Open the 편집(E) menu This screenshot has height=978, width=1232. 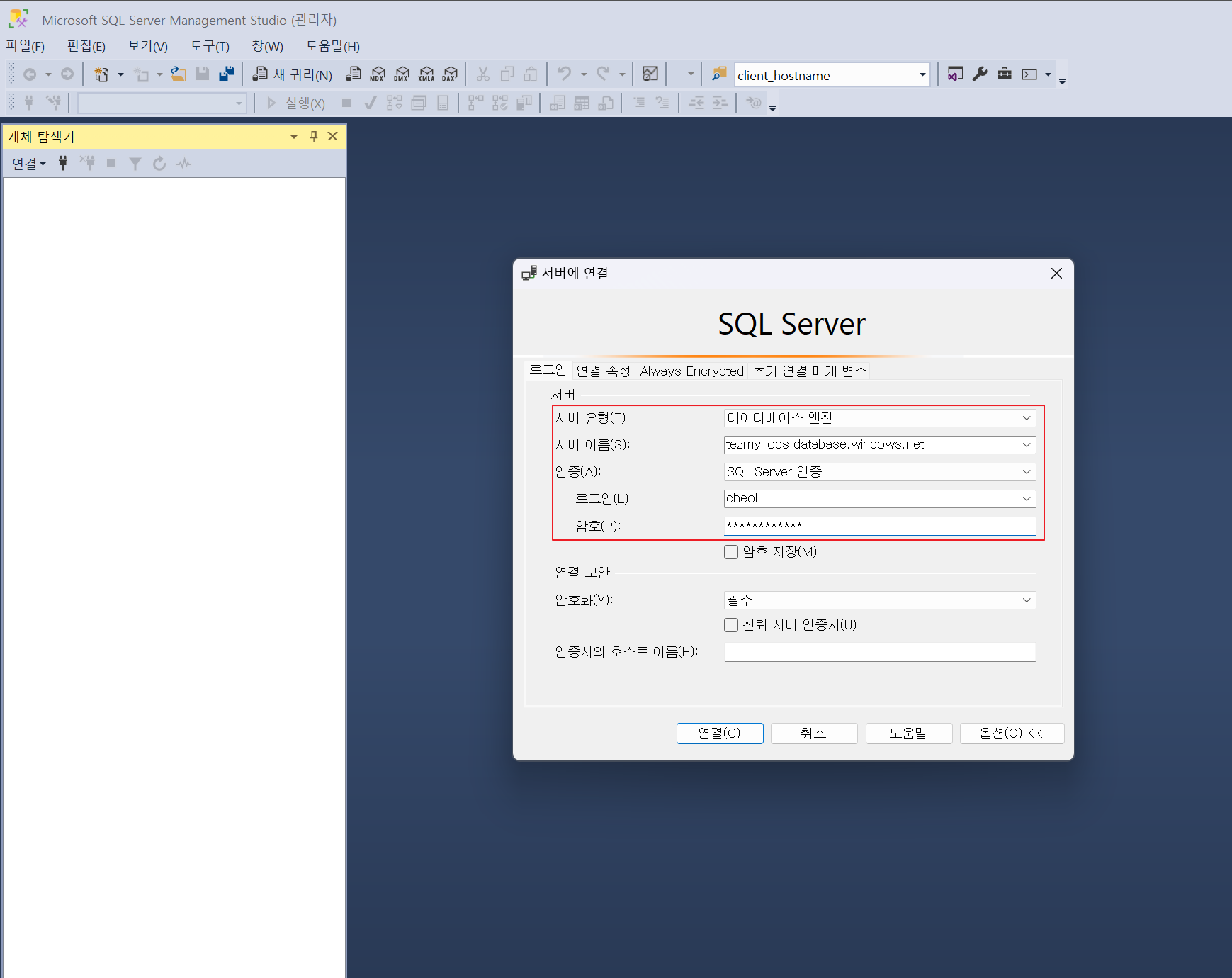pyautogui.click(x=86, y=46)
